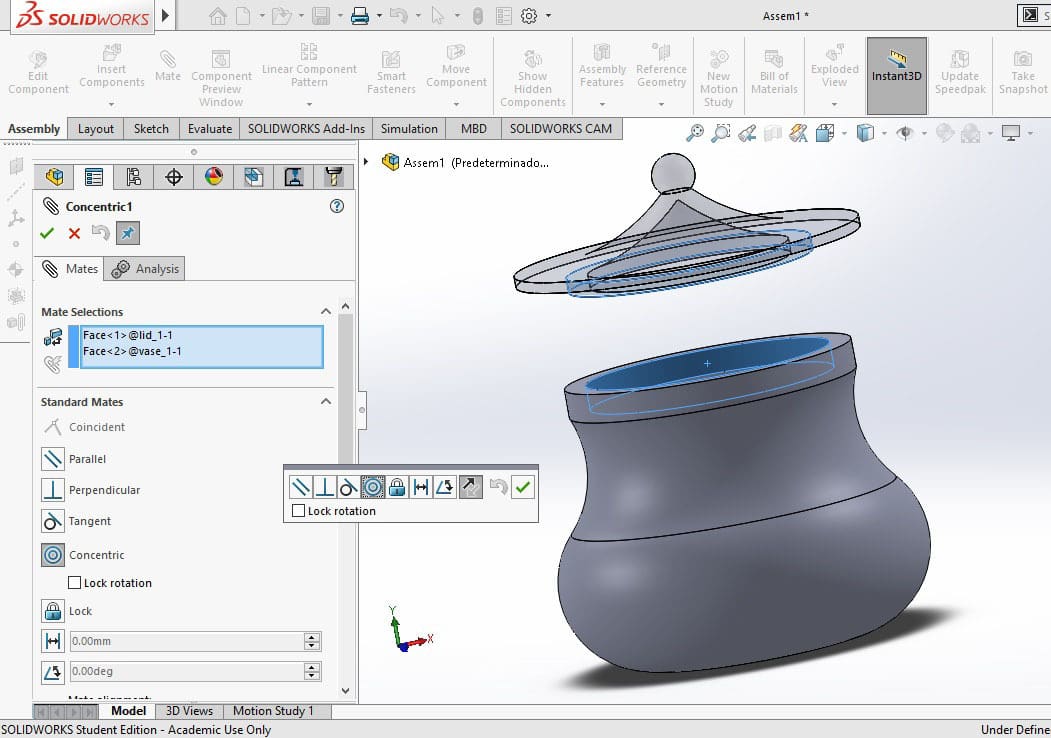Open the Motion Study 1 tab
The height and width of the screenshot is (738, 1051).
pos(273,711)
